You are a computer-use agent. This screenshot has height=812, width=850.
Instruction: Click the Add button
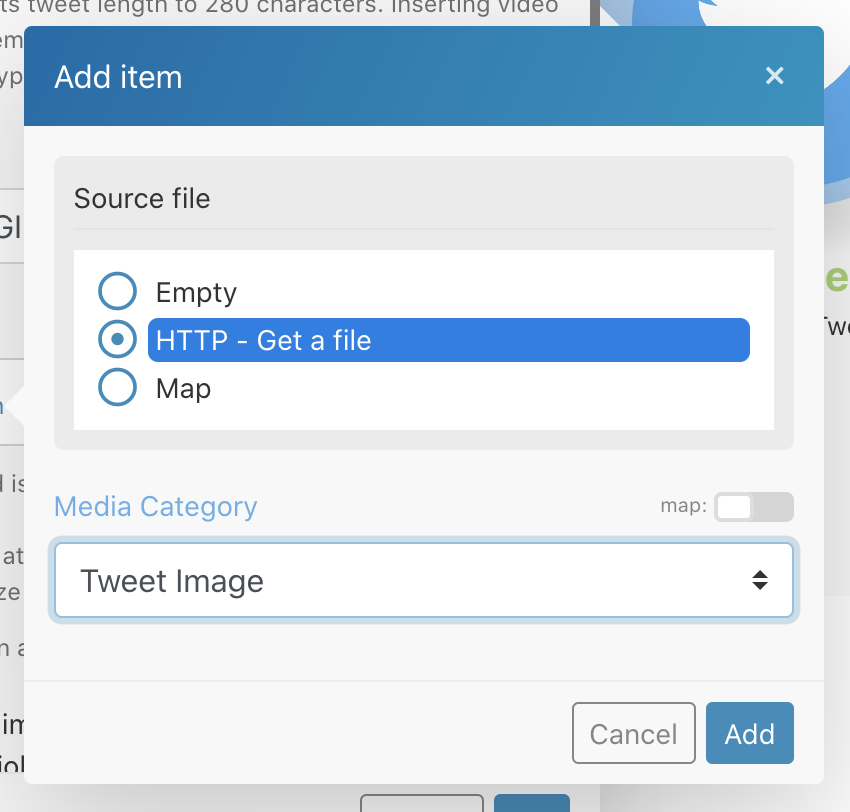[750, 733]
